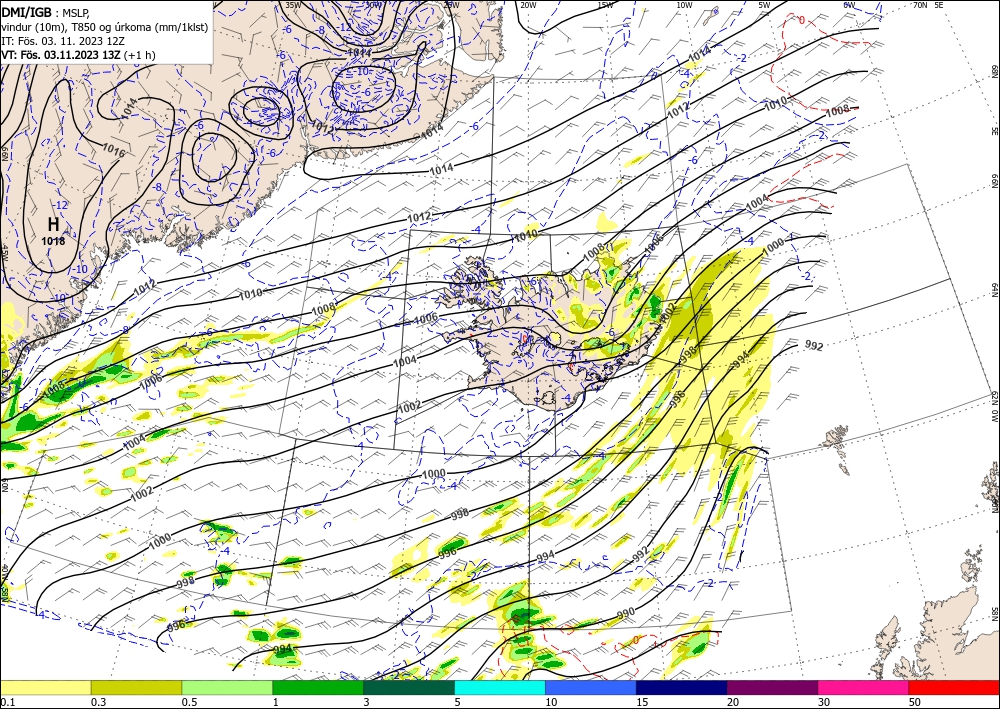
Task: Click the 'VT: Fös. 03.11.2023 13Z (+1 h)' line
Action: [x=78, y=55]
